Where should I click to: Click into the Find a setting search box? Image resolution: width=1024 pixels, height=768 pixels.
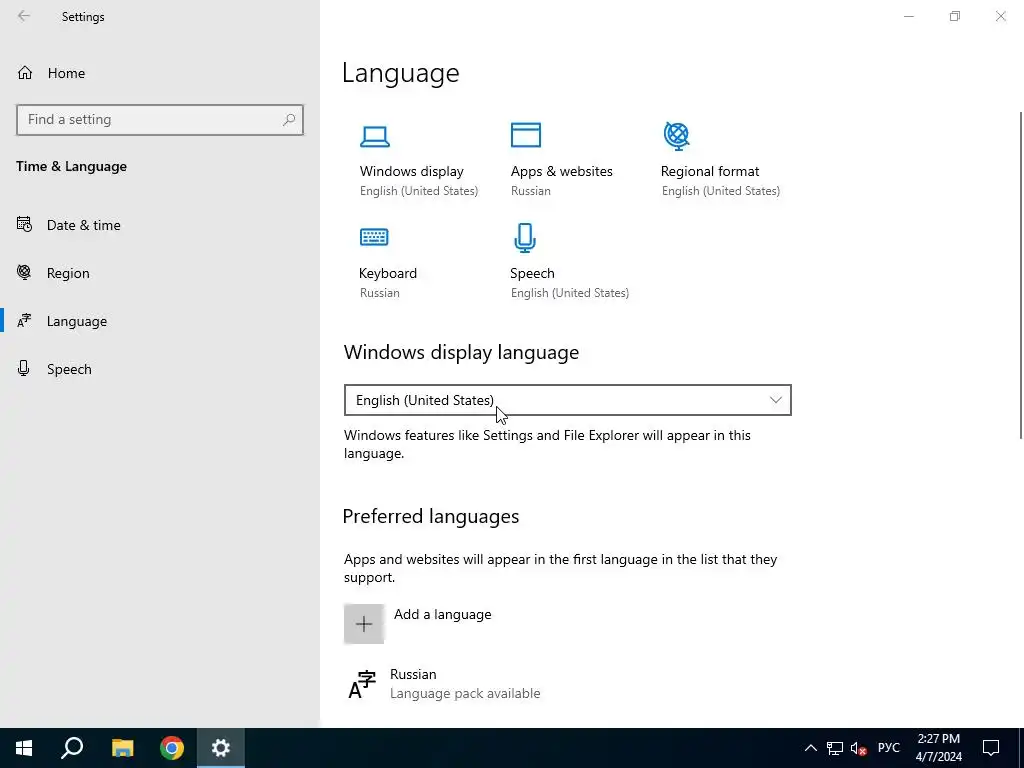[x=160, y=120]
